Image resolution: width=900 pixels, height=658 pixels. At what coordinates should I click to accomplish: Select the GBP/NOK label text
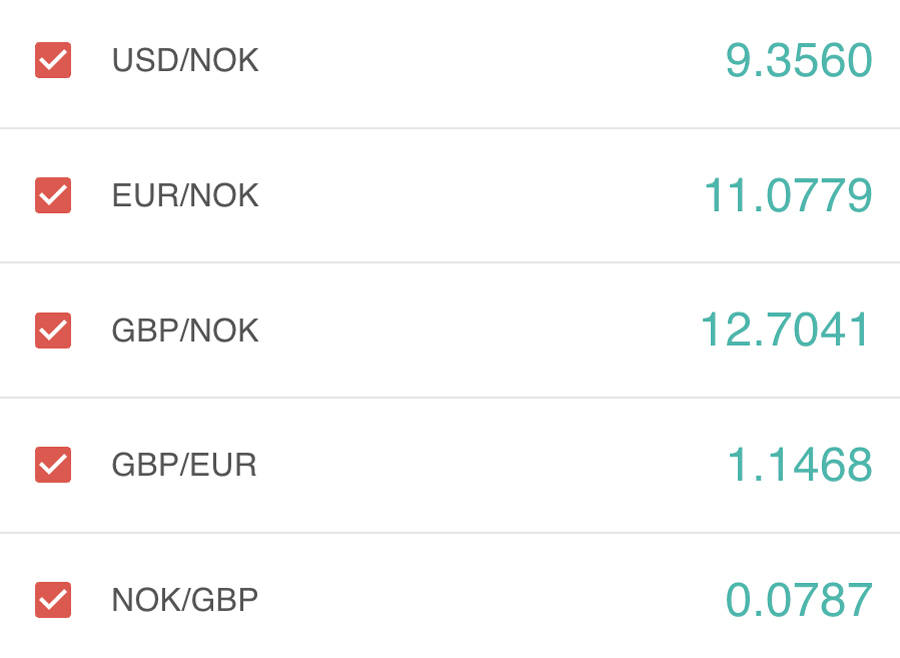click(185, 330)
